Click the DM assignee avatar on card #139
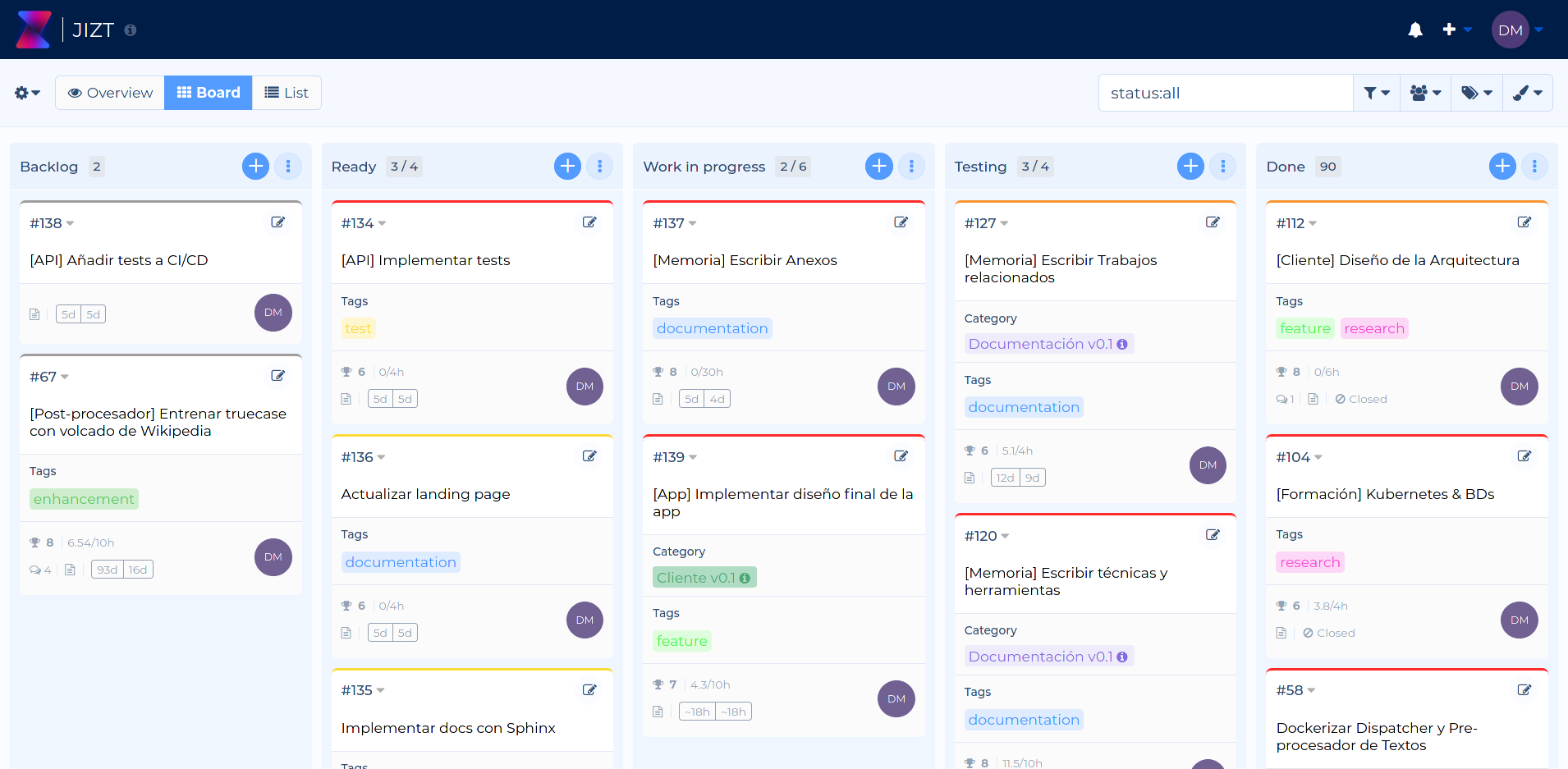The width and height of the screenshot is (1568, 769). tap(896, 699)
